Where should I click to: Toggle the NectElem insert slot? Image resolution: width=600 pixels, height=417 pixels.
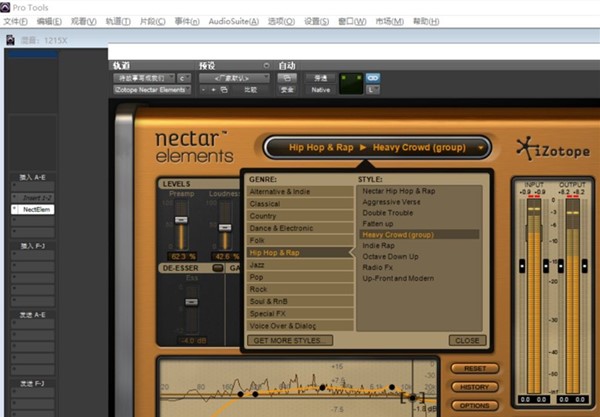33,209
